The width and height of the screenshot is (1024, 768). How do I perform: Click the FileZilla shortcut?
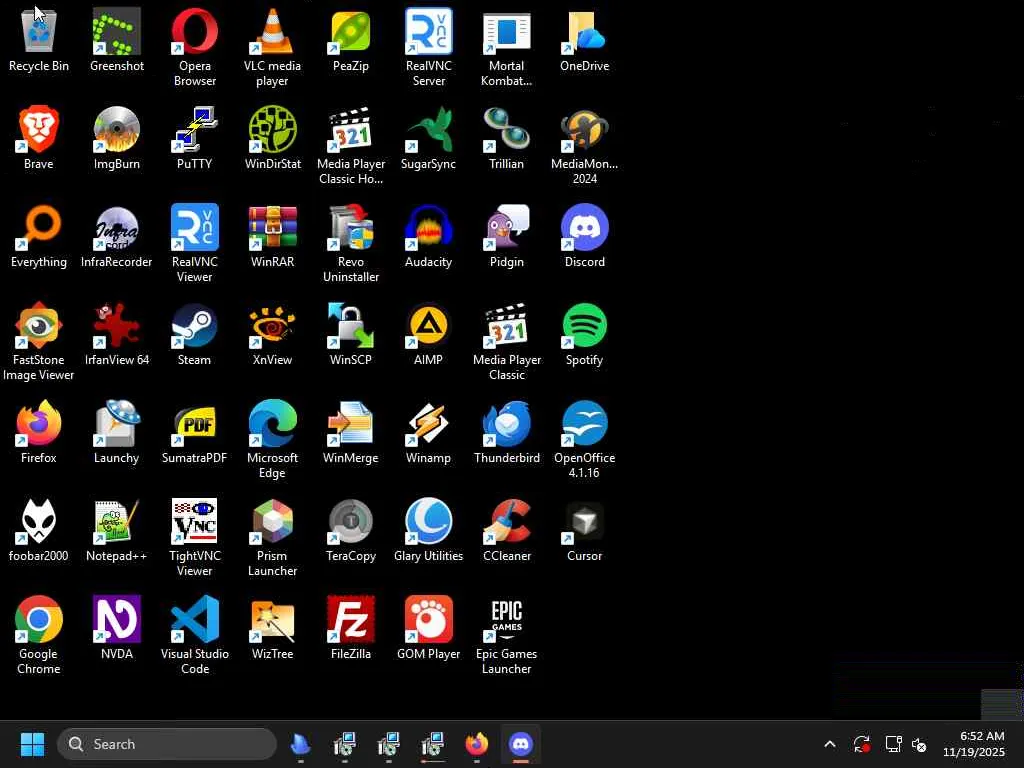pos(351,618)
